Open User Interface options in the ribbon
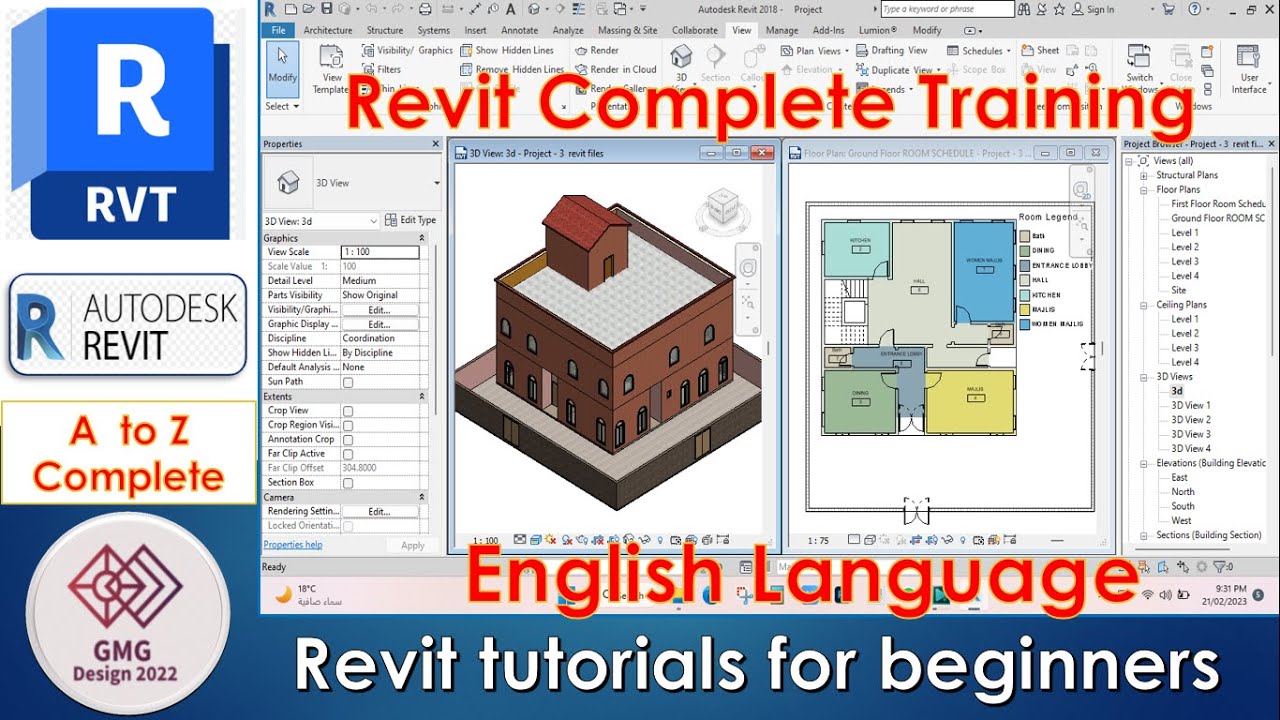This screenshot has height=720, width=1280. coord(1250,68)
